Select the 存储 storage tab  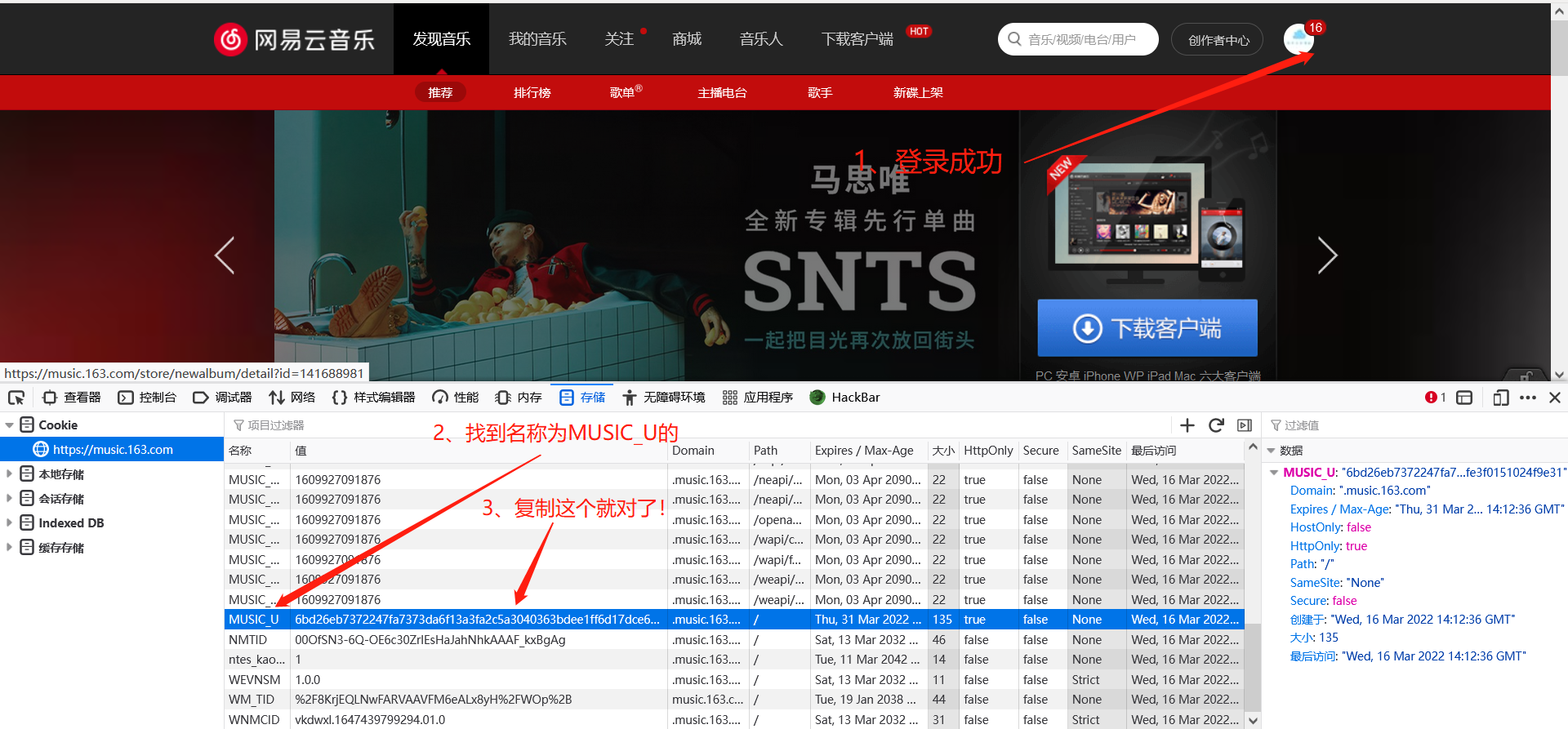tap(582, 398)
